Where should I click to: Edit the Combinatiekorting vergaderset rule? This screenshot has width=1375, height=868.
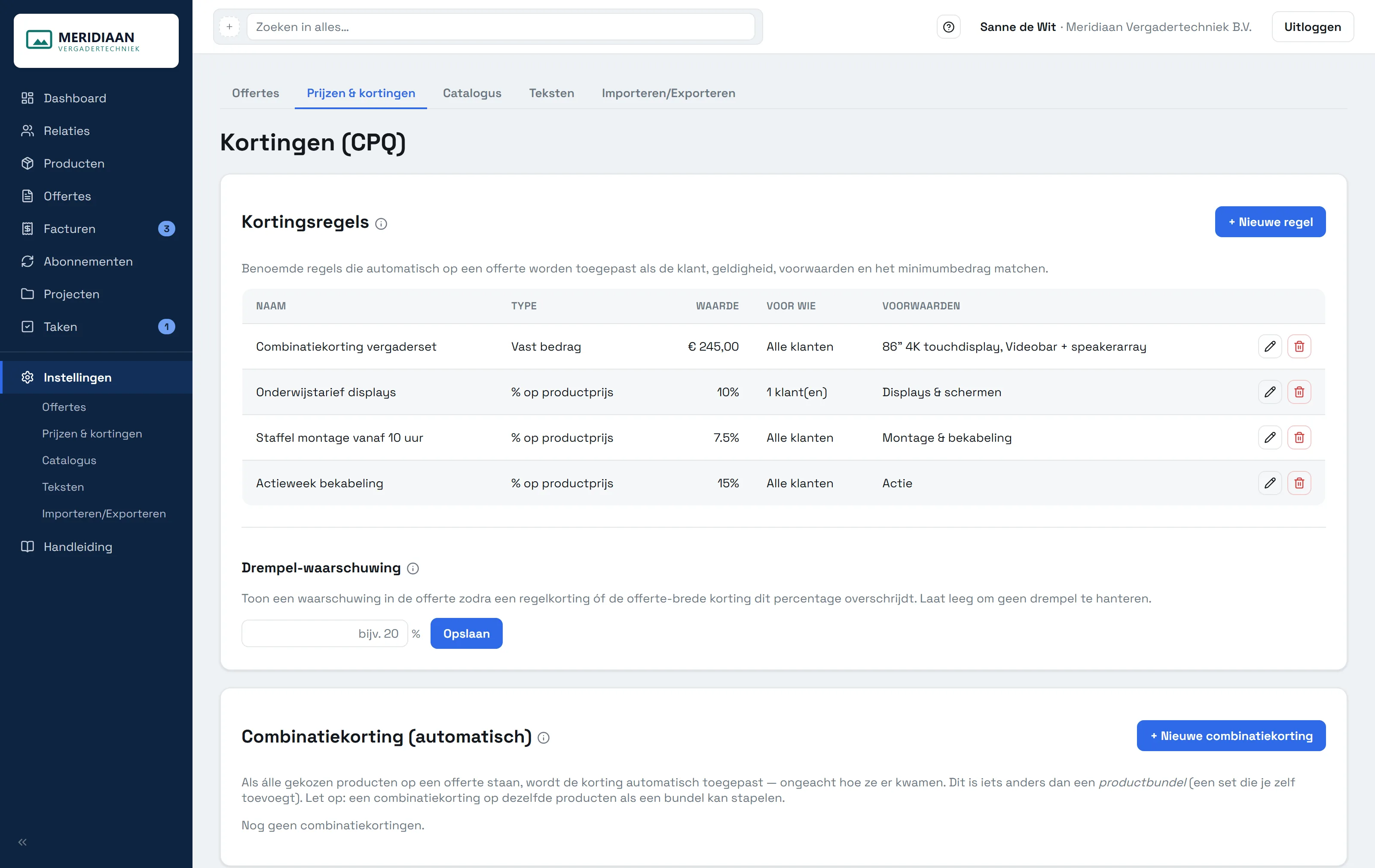(1270, 346)
